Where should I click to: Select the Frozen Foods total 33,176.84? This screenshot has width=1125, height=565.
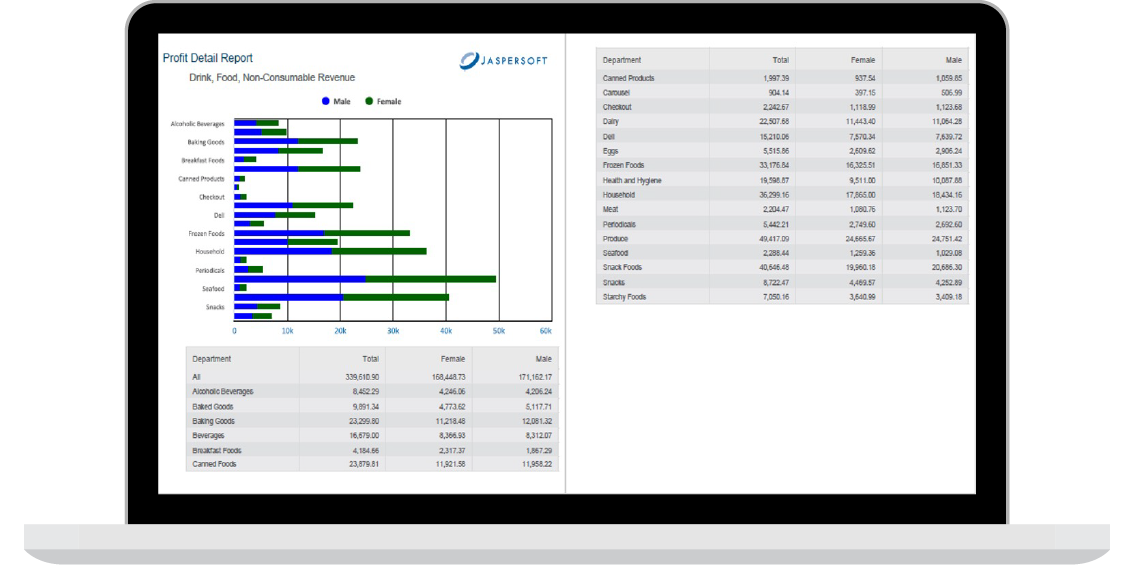(x=774, y=166)
